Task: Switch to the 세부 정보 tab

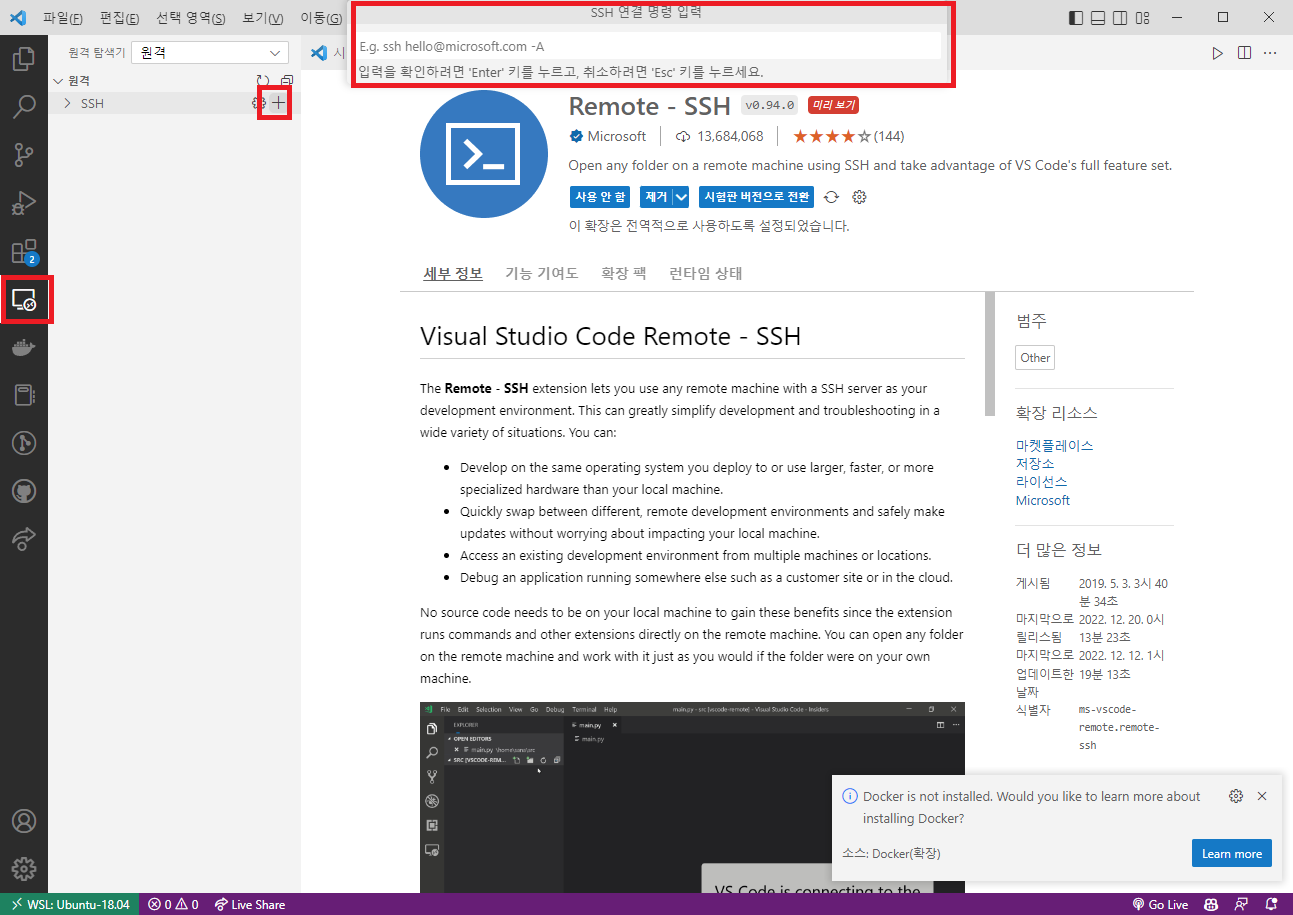Action: coord(453,273)
